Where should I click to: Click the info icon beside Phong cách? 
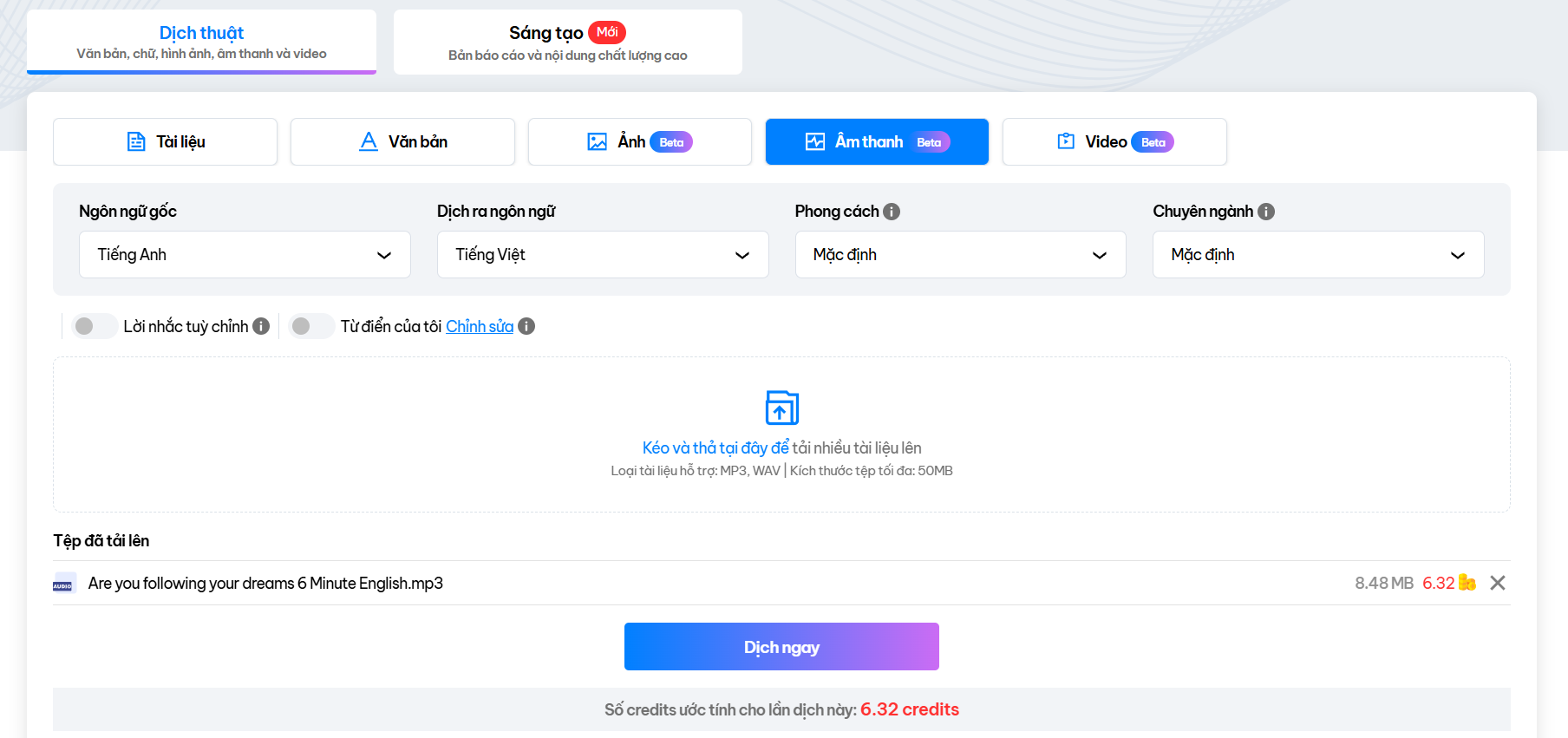(x=892, y=212)
